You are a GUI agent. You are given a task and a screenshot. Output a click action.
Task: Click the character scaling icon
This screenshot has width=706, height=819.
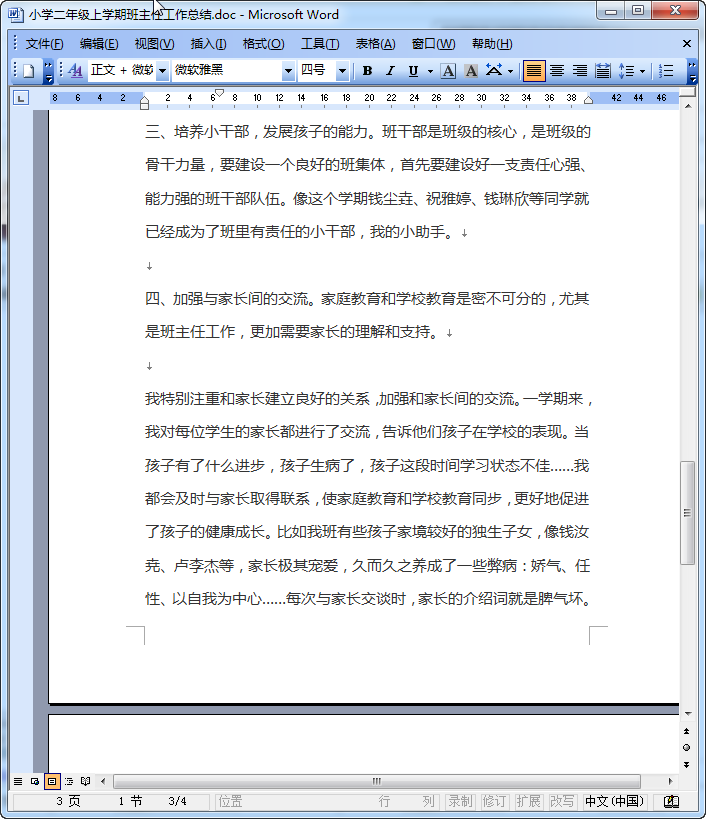[493, 71]
